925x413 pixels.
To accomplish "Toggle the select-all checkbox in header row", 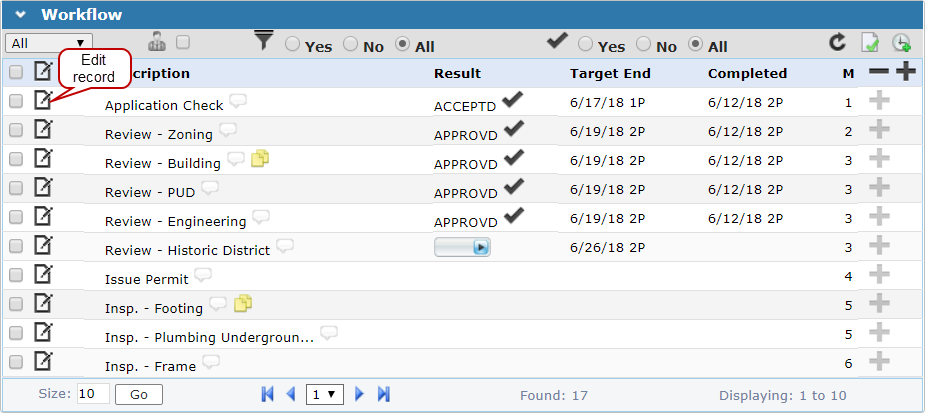I will coord(16,72).
